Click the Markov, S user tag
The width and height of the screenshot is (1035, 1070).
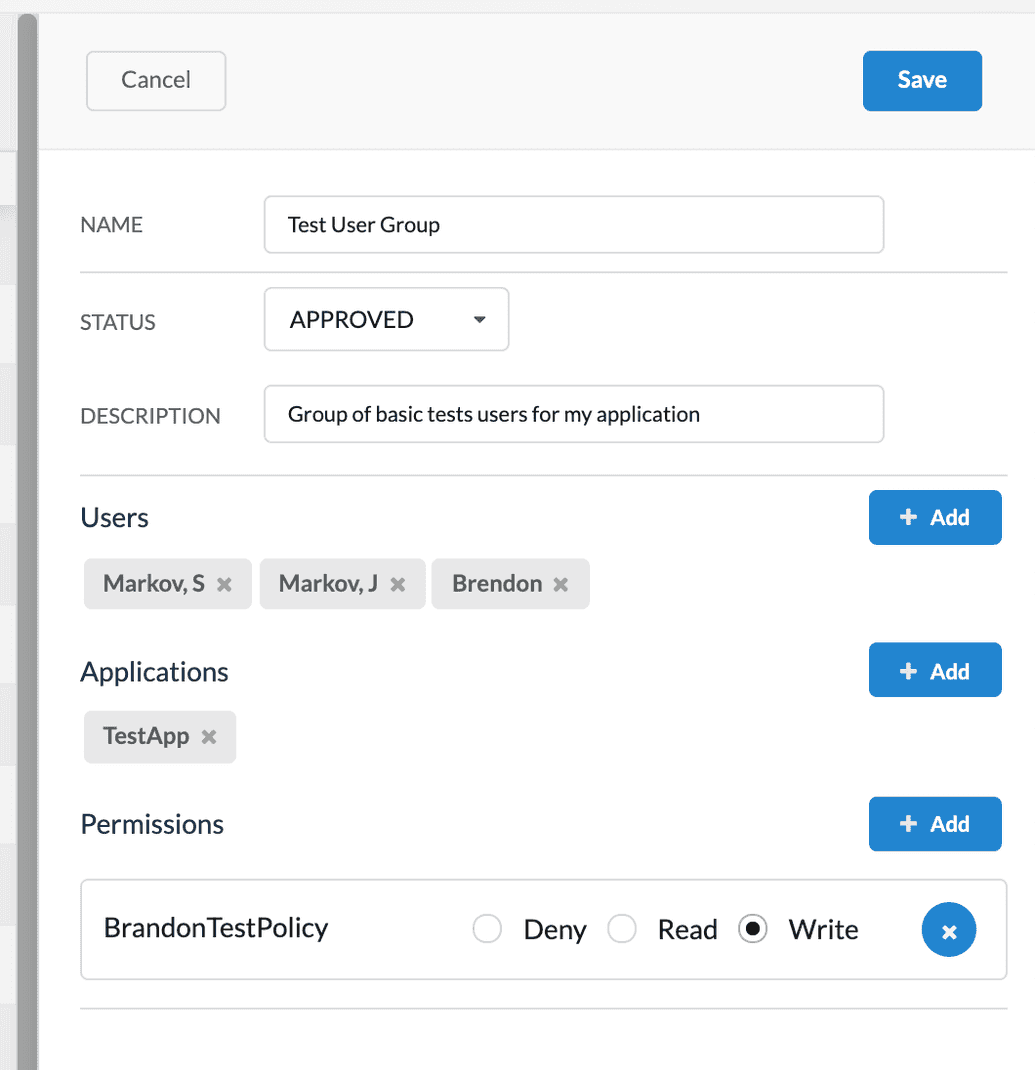pos(154,584)
